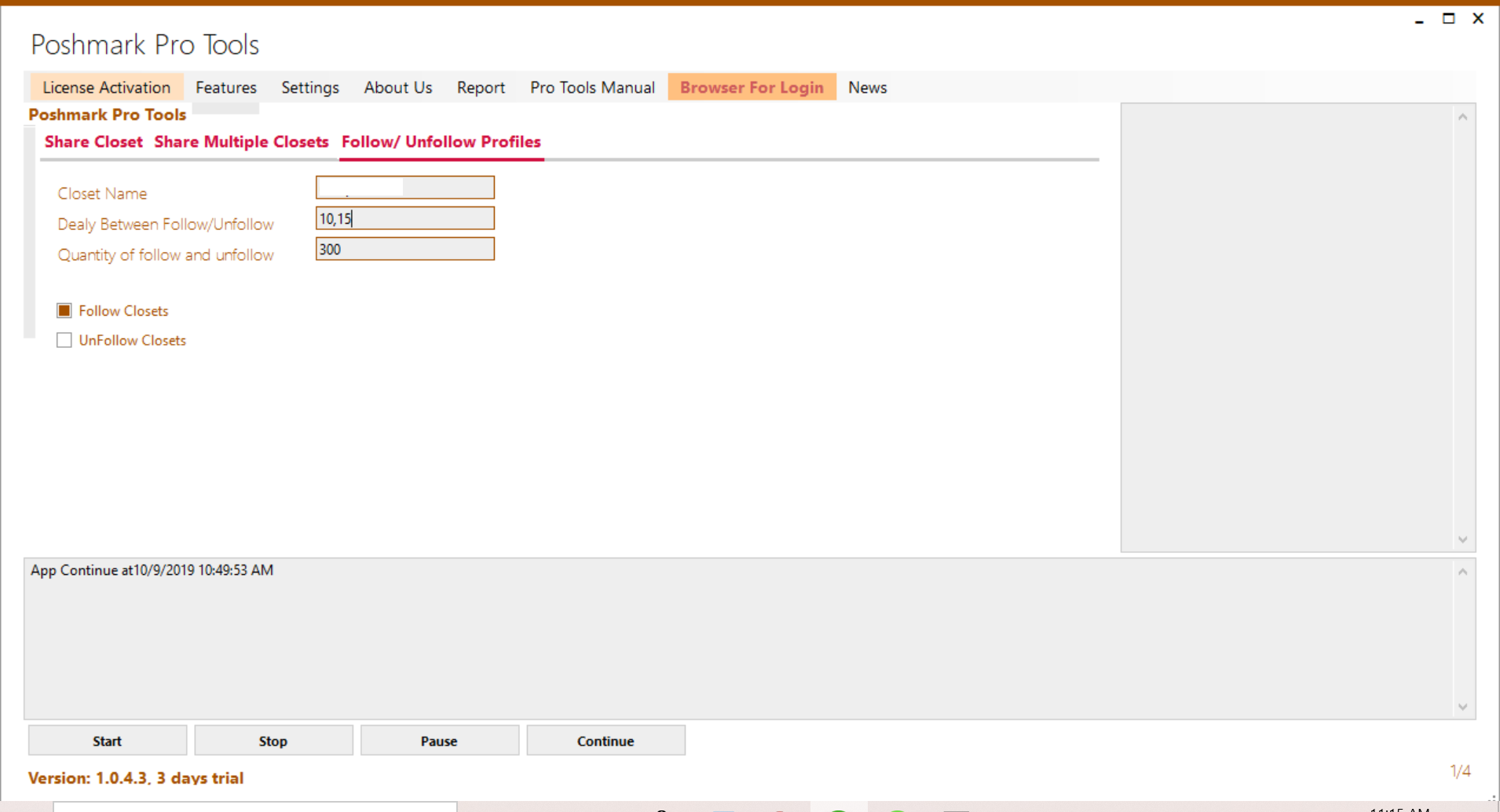
Task: Maximize the Poshmark Pro Tools window
Action: (x=1449, y=18)
